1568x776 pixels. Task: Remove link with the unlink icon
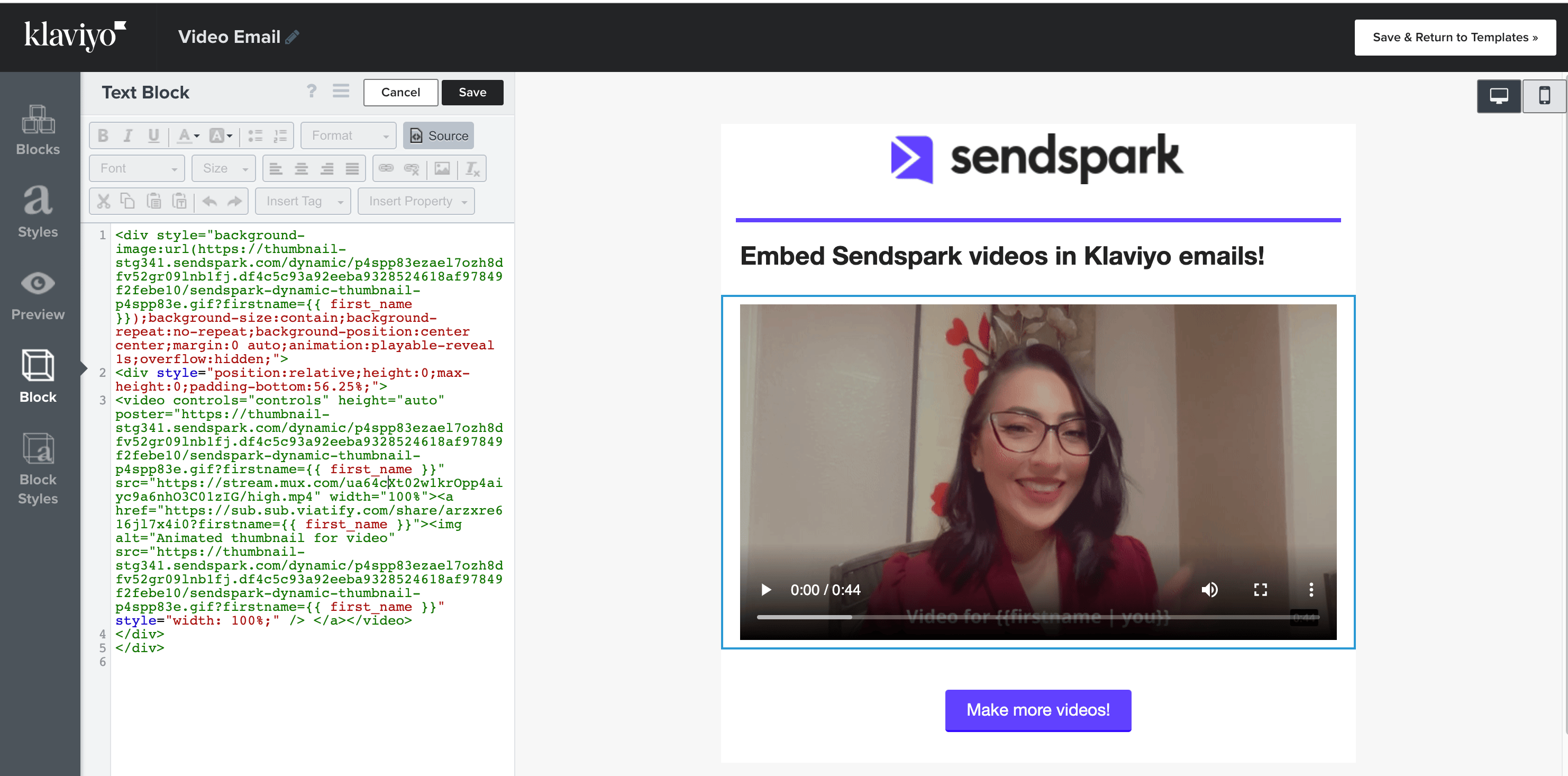click(412, 169)
